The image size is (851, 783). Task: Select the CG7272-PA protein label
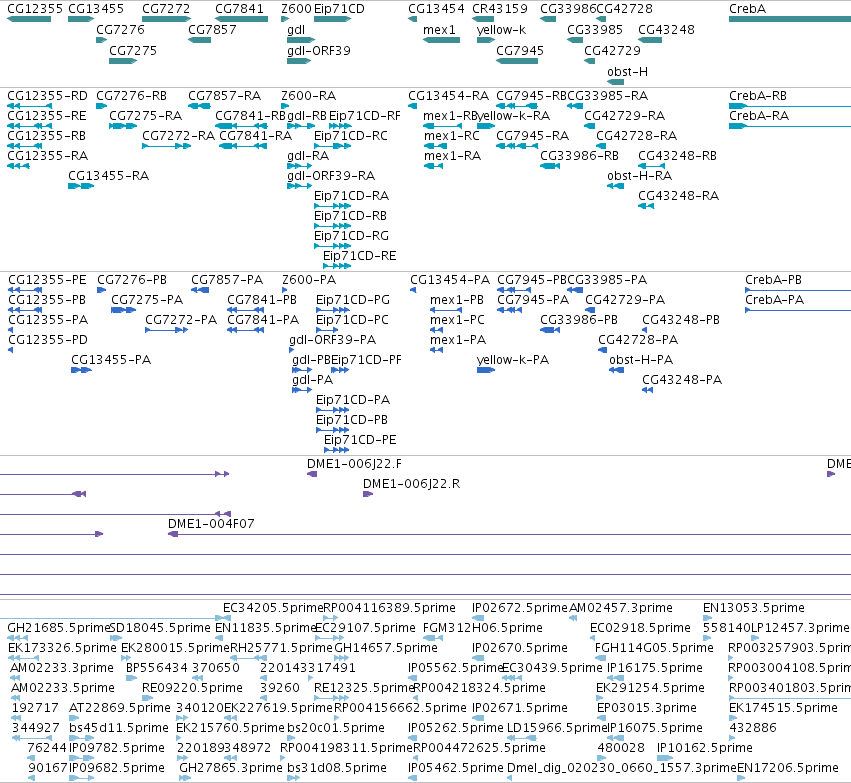click(x=181, y=320)
